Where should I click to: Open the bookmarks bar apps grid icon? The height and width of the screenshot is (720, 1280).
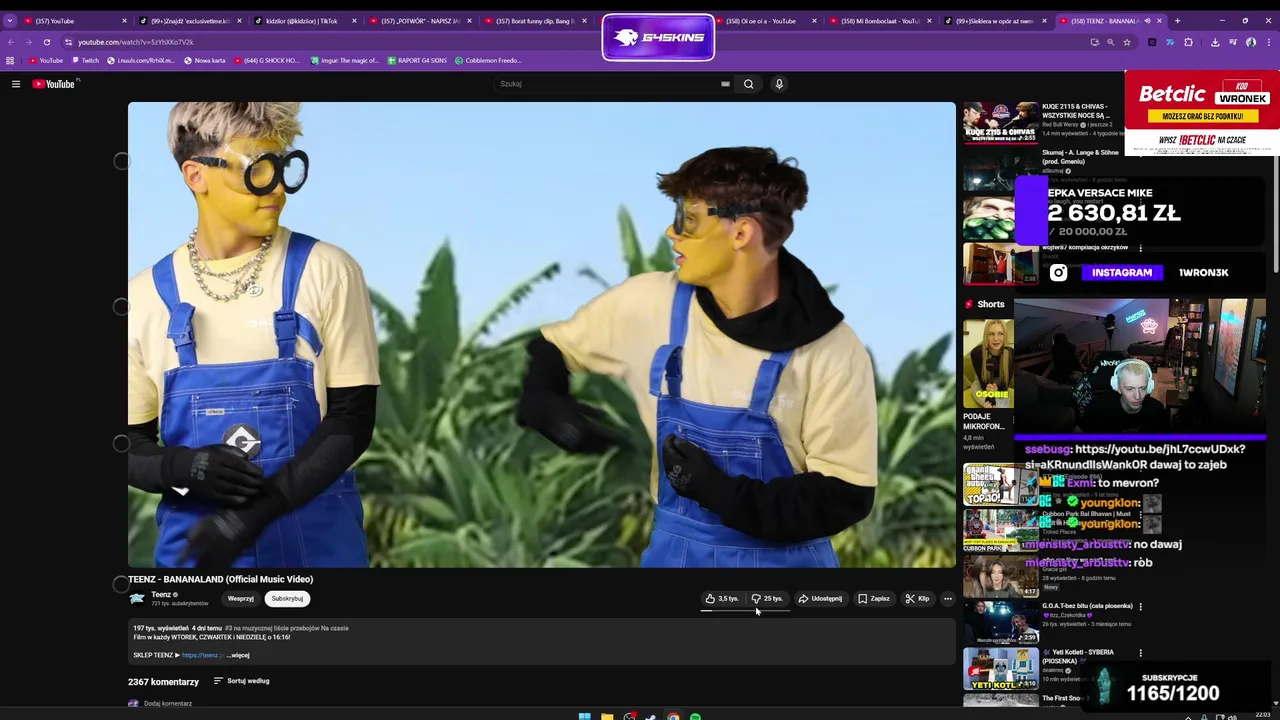click(x=10, y=60)
